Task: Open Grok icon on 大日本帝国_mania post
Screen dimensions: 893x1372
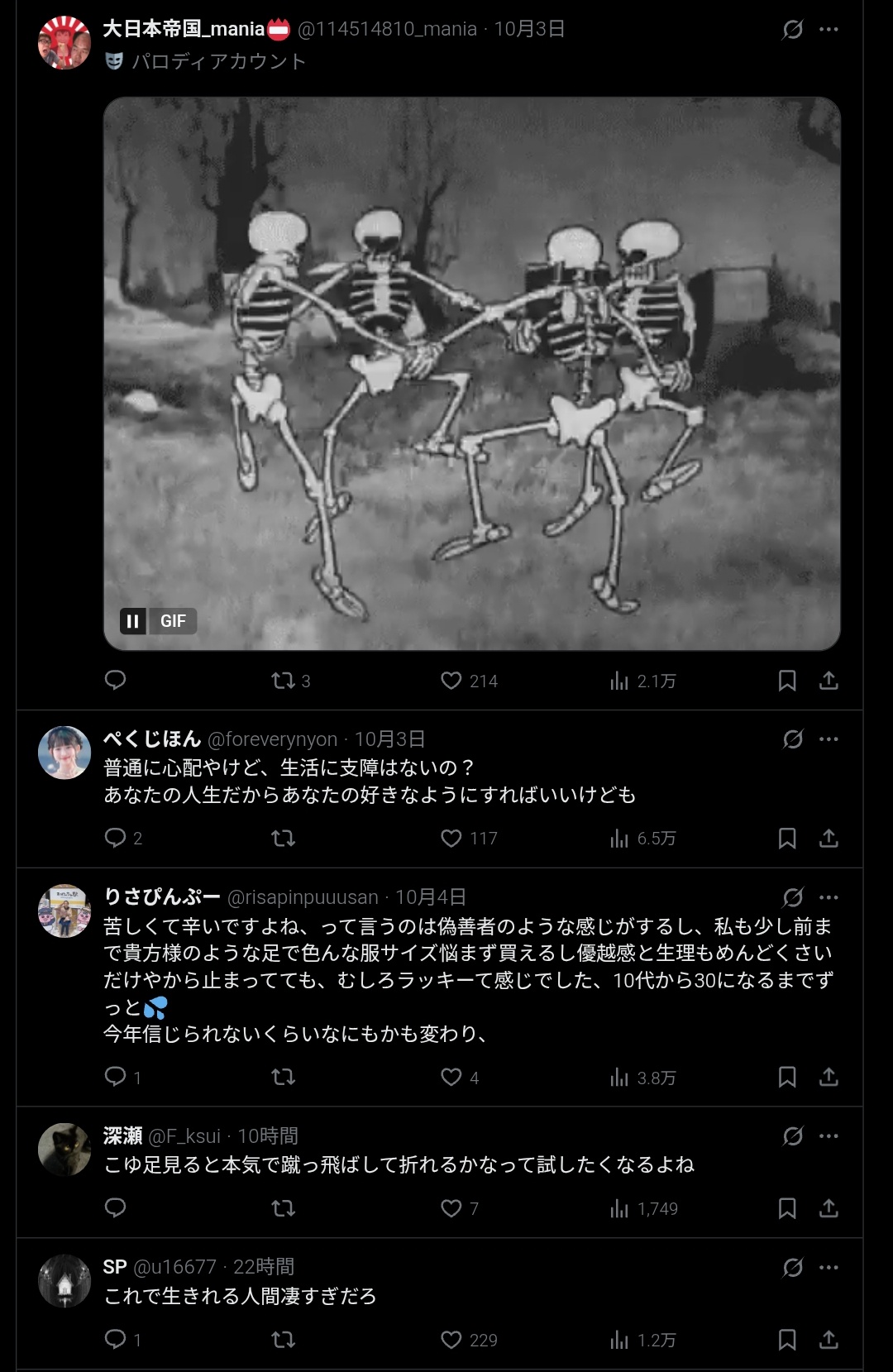Action: coord(793,30)
